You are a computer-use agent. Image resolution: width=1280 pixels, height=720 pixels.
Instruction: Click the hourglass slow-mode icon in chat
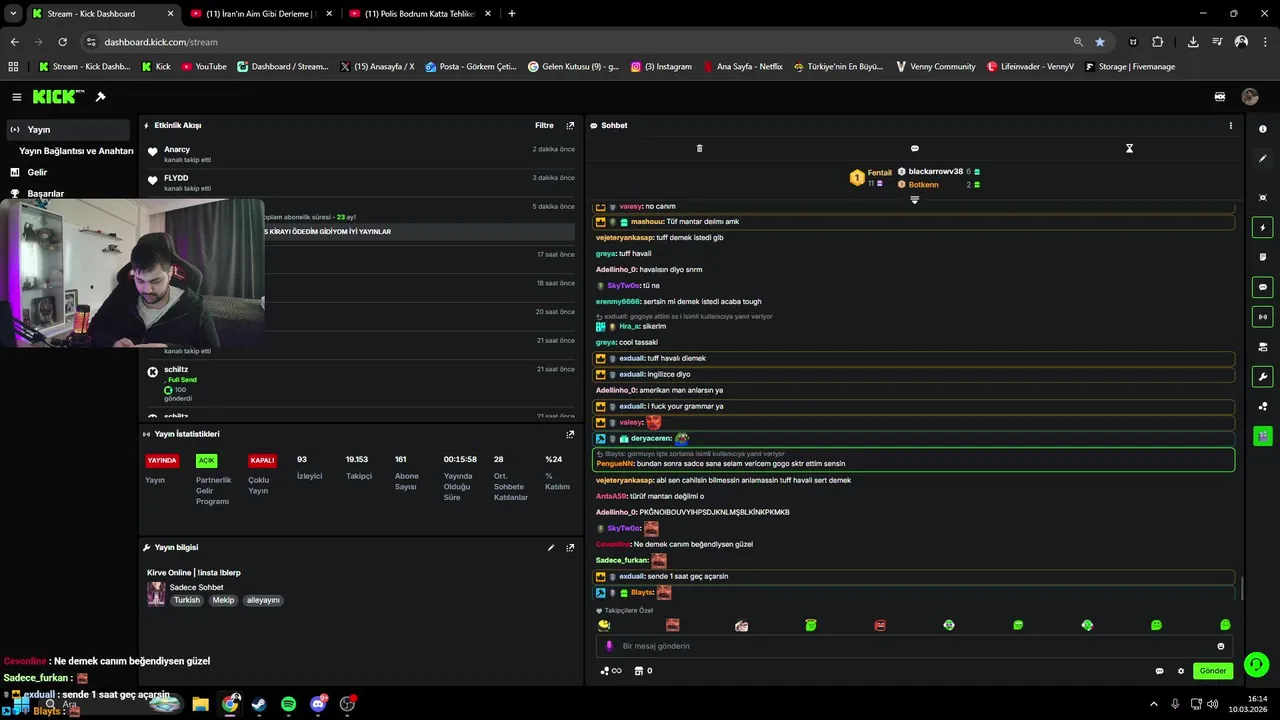pyautogui.click(x=1129, y=149)
